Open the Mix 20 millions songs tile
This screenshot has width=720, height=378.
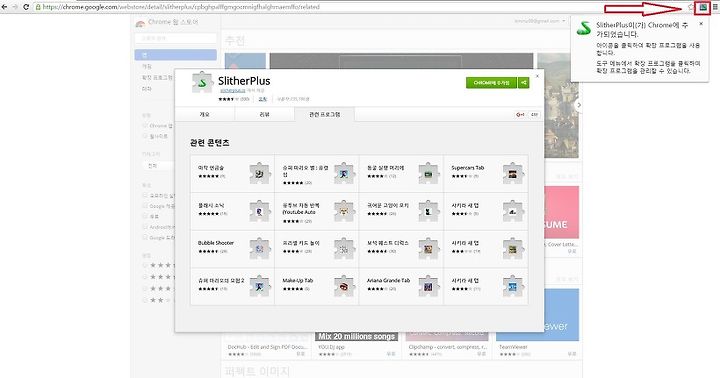(357, 337)
